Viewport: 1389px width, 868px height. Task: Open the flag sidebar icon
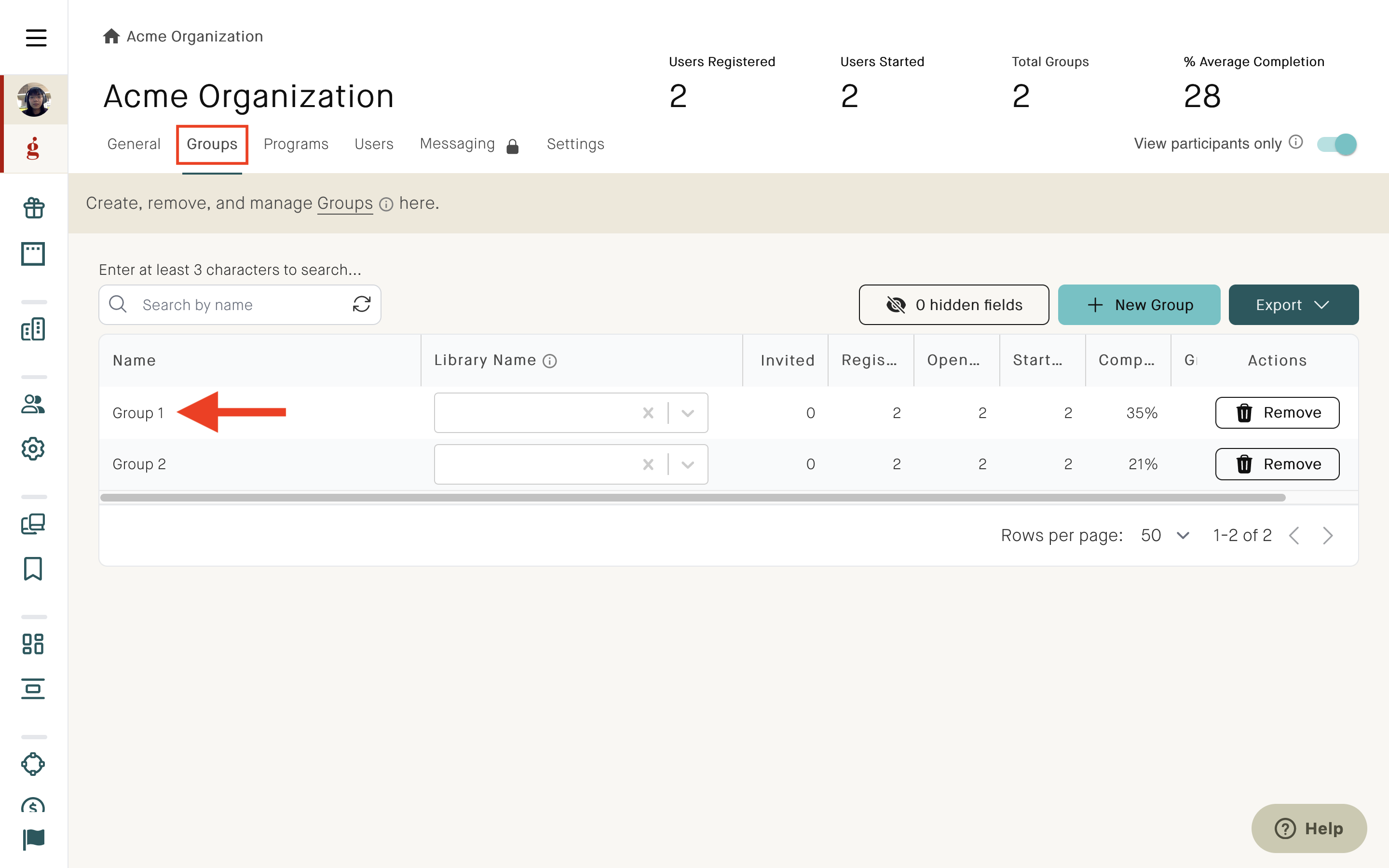tap(33, 840)
